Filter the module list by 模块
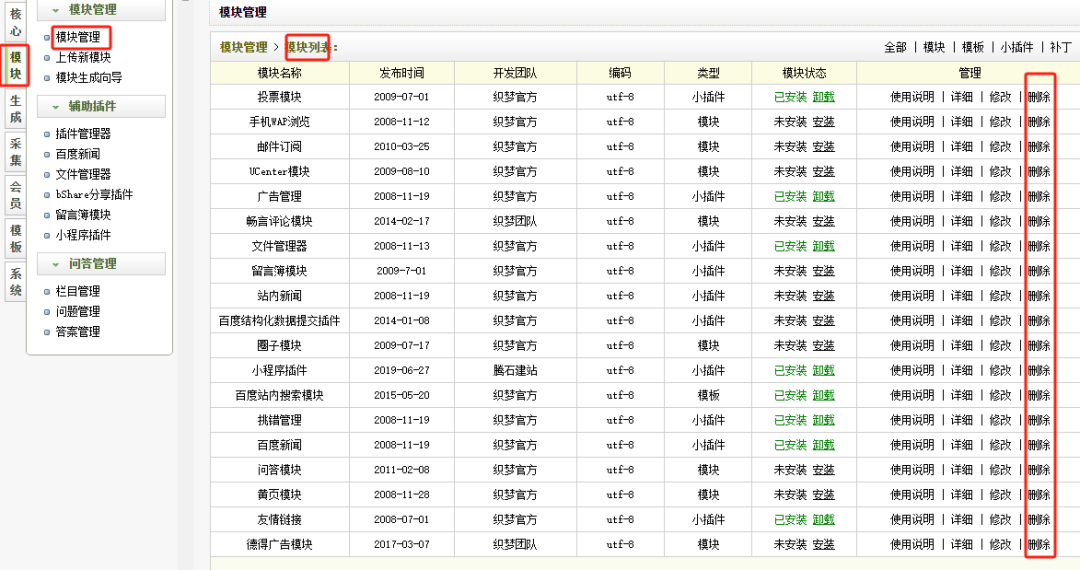1080x570 pixels. (x=934, y=48)
